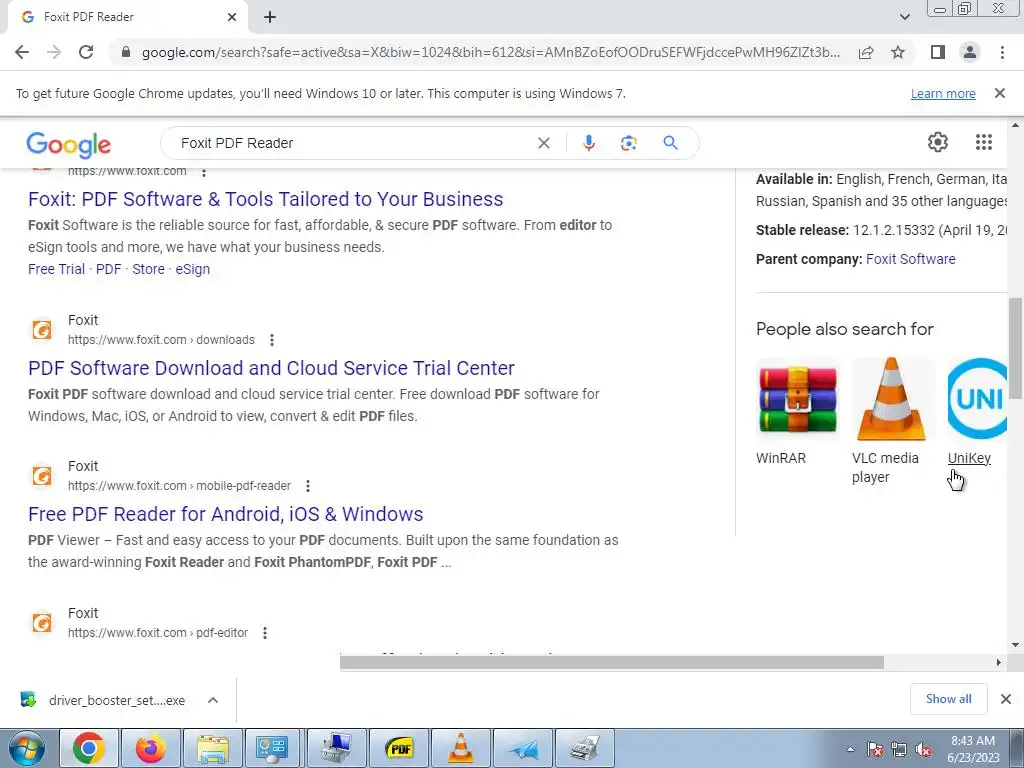Click the site lock icon in address bar
1024x768 pixels.
coord(126,52)
